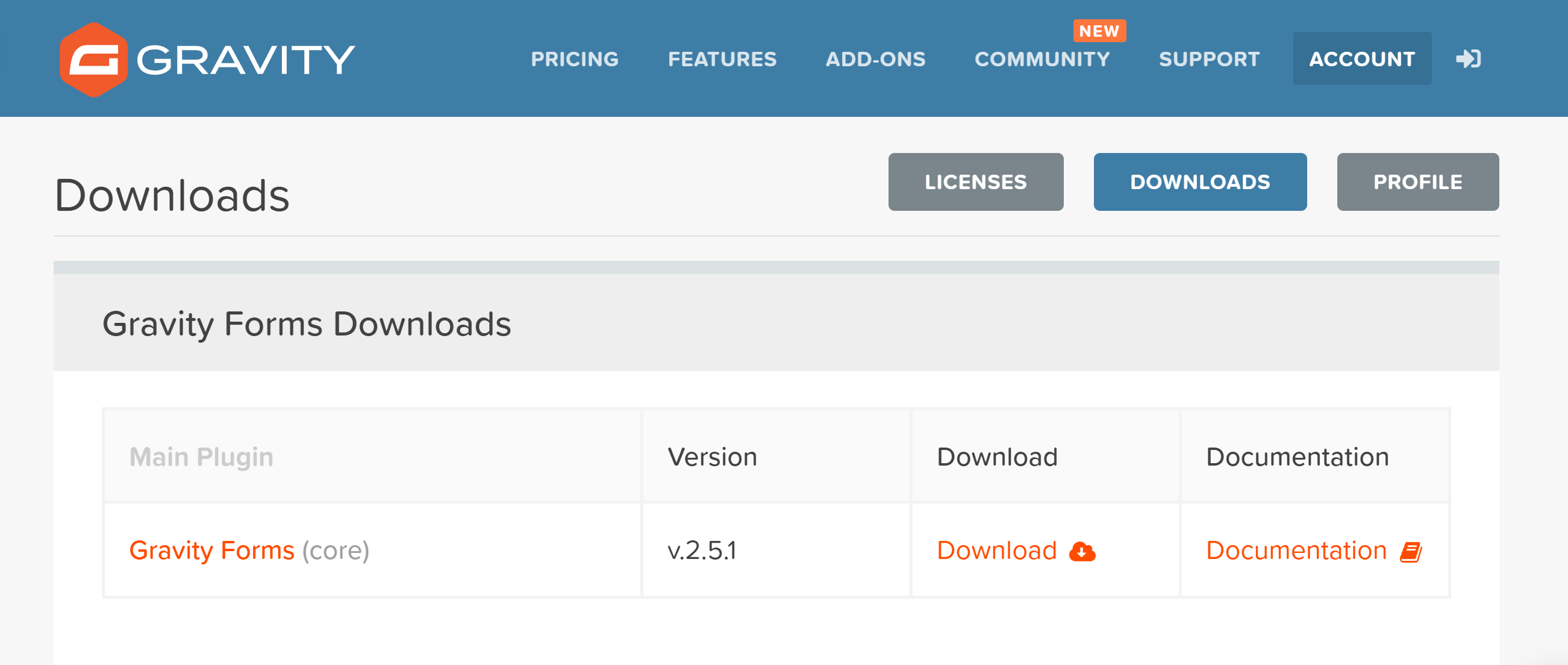Open the Features menu item
Image resolution: width=1568 pixels, height=665 pixels.
point(722,59)
